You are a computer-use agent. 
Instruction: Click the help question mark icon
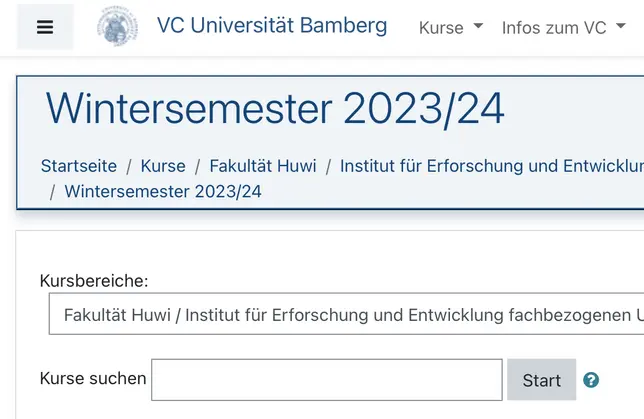591,380
